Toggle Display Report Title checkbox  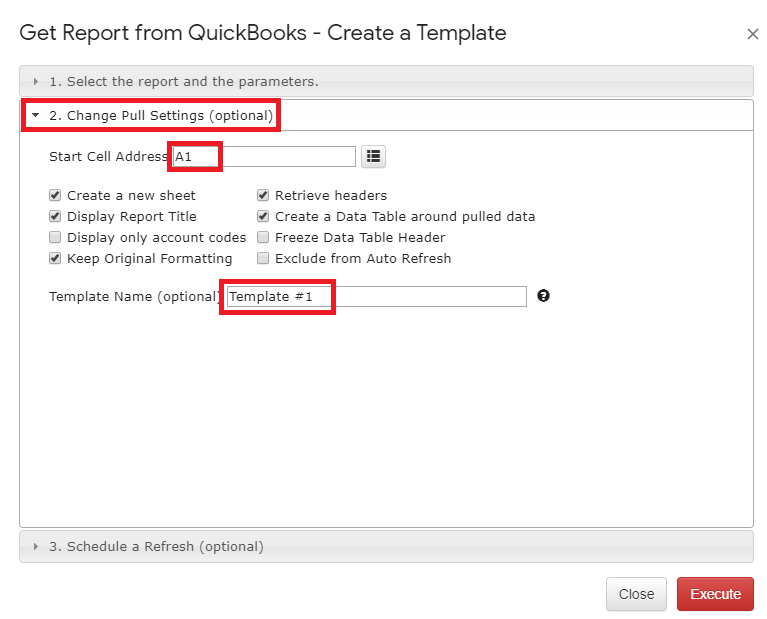pos(55,216)
